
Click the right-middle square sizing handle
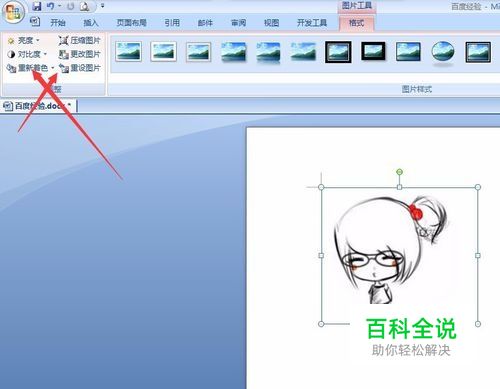click(478, 255)
